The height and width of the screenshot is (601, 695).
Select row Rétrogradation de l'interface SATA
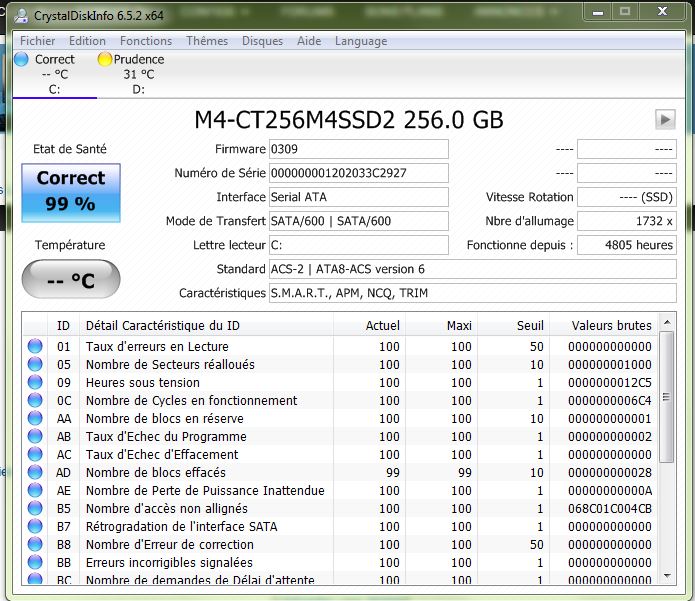coord(340,527)
